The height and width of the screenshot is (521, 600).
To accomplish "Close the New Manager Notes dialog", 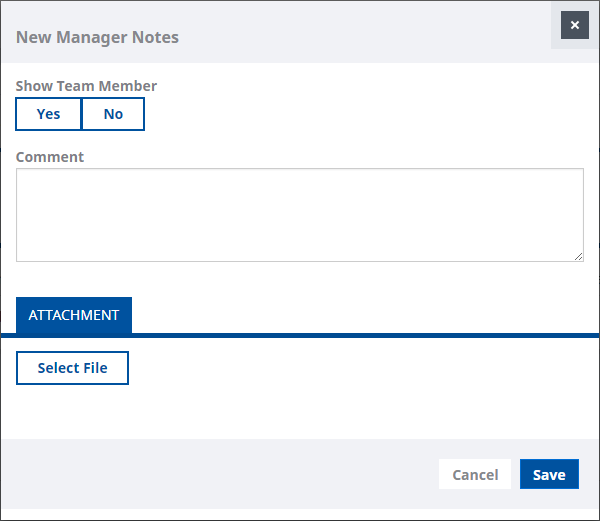I will click(574, 25).
